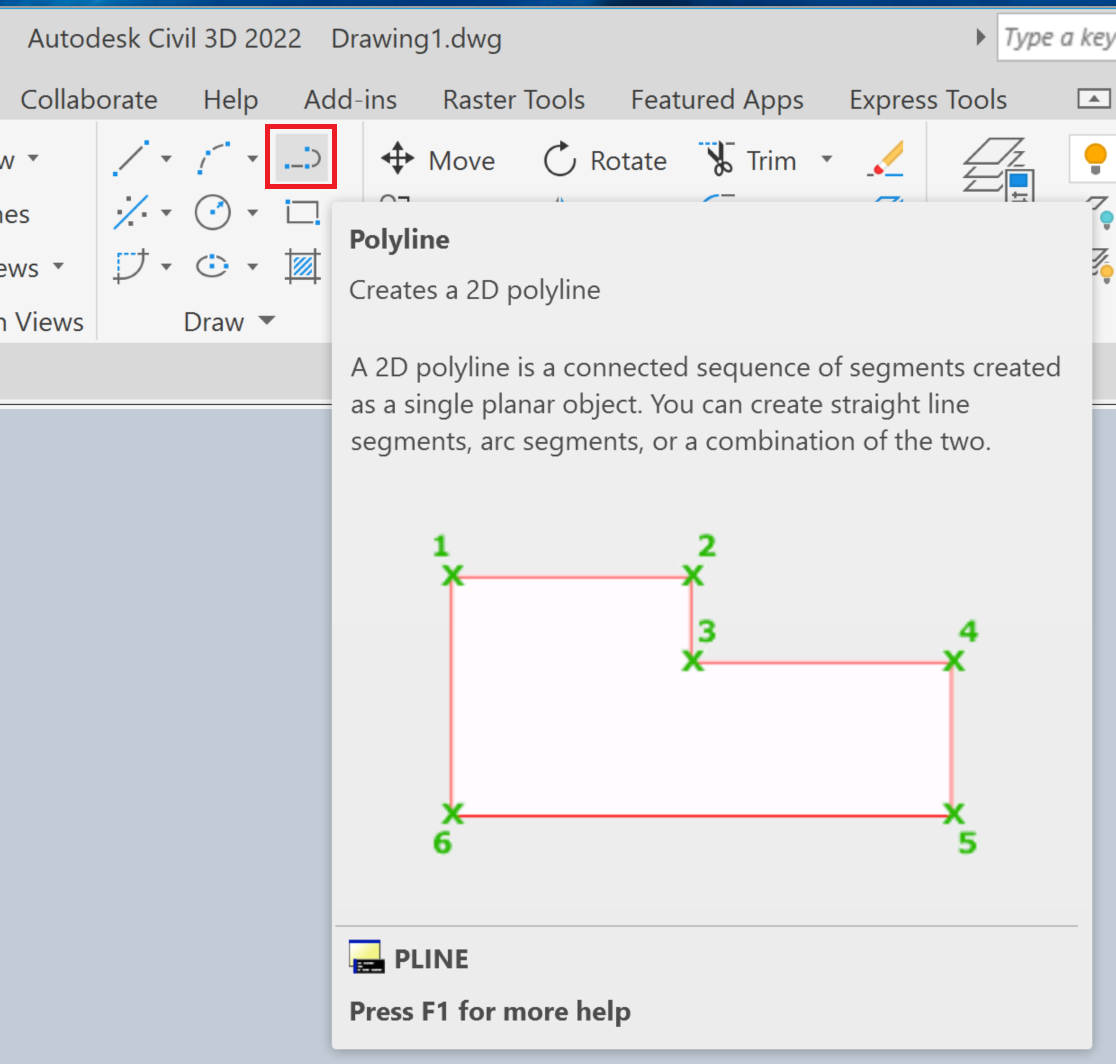This screenshot has width=1116, height=1064.
Task: Open the Raster Tools ribbon tab
Action: pyautogui.click(x=513, y=99)
